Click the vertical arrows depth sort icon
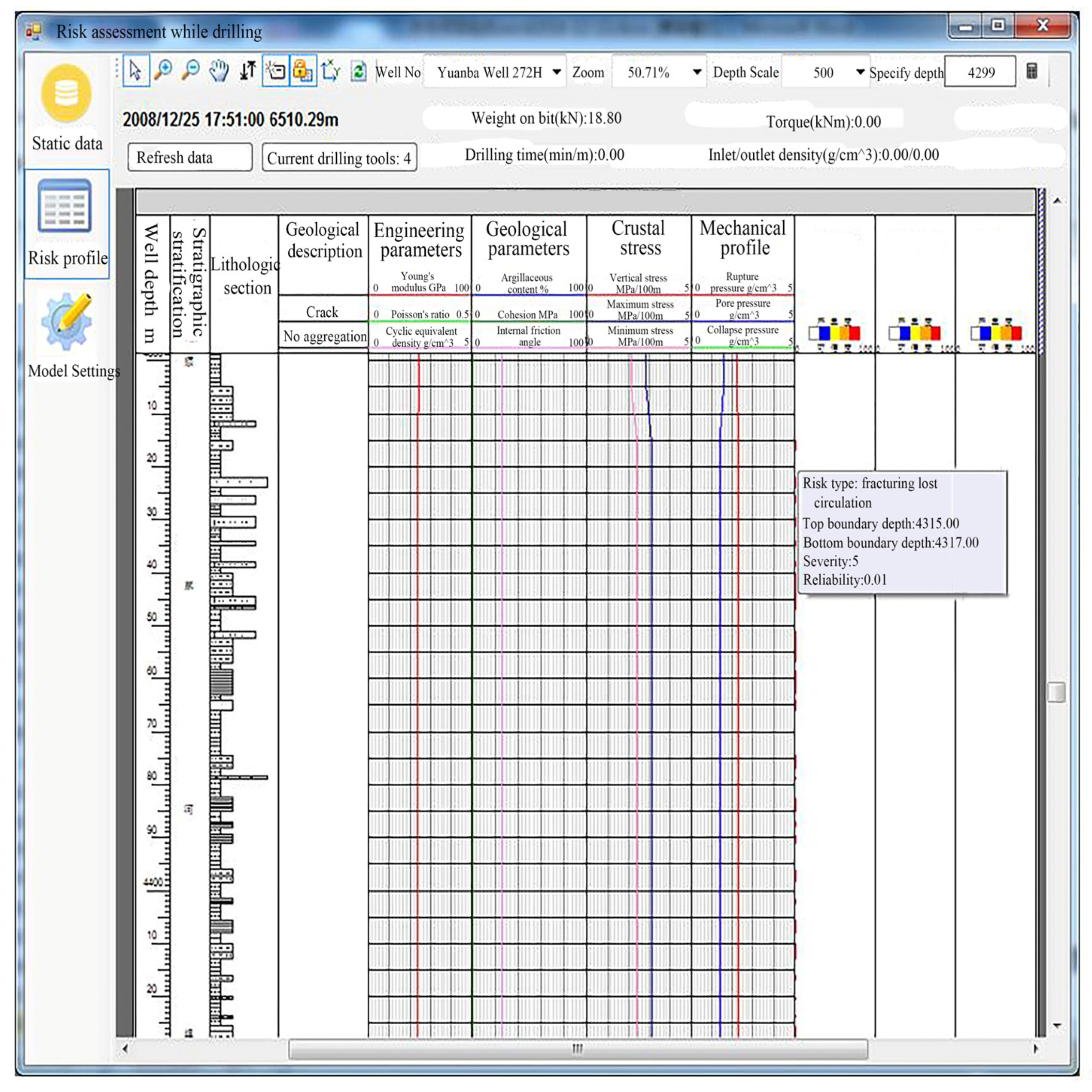This screenshot has width=1092, height=1092. click(x=247, y=71)
